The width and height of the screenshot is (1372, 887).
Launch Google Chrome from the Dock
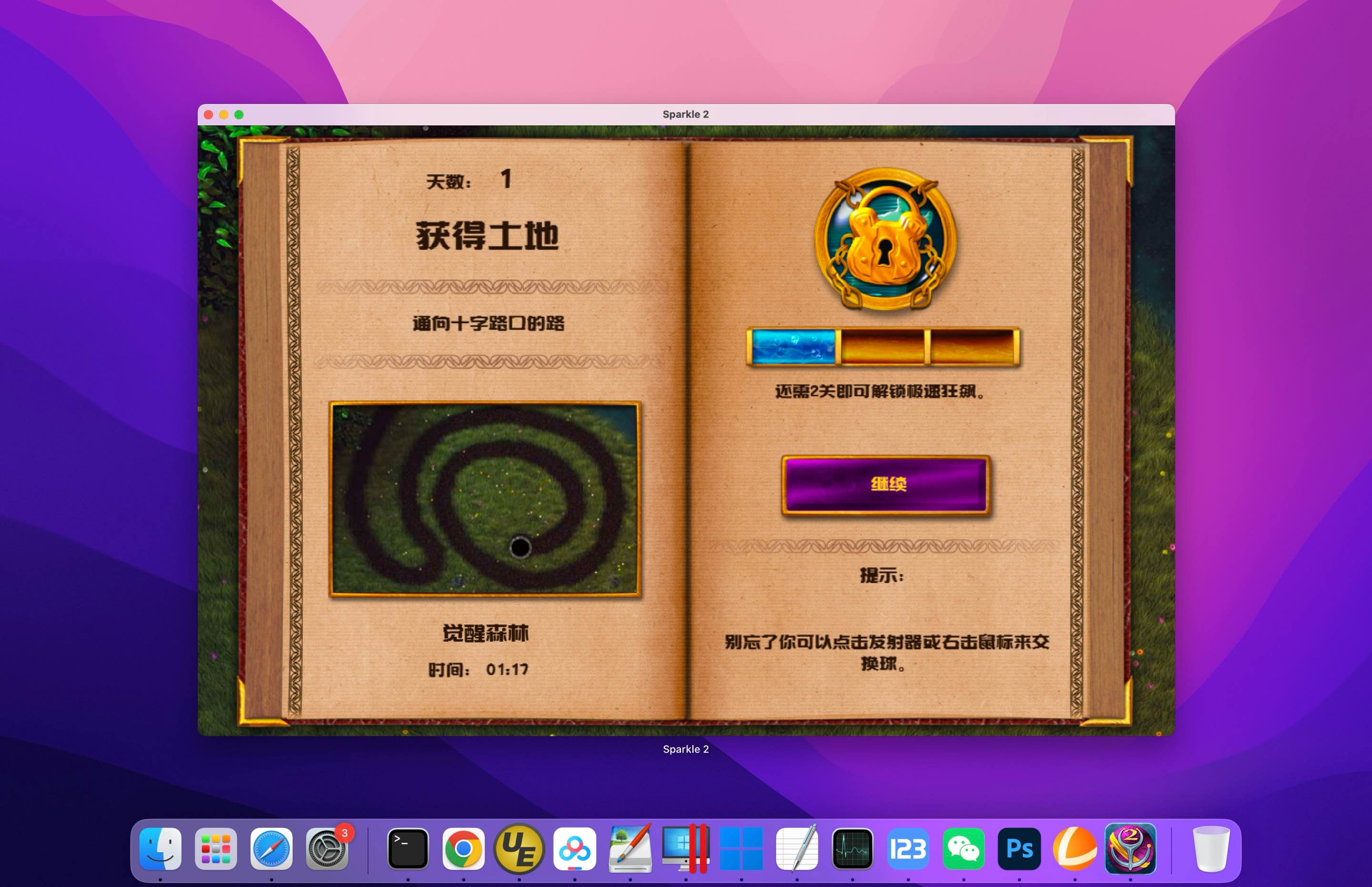463,848
